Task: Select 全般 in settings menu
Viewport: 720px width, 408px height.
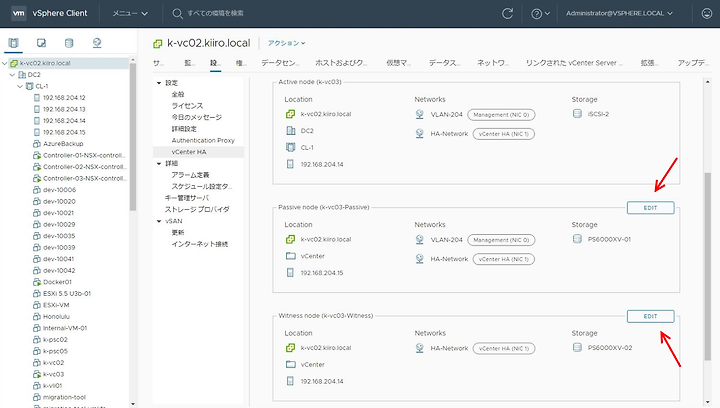Action: point(178,94)
